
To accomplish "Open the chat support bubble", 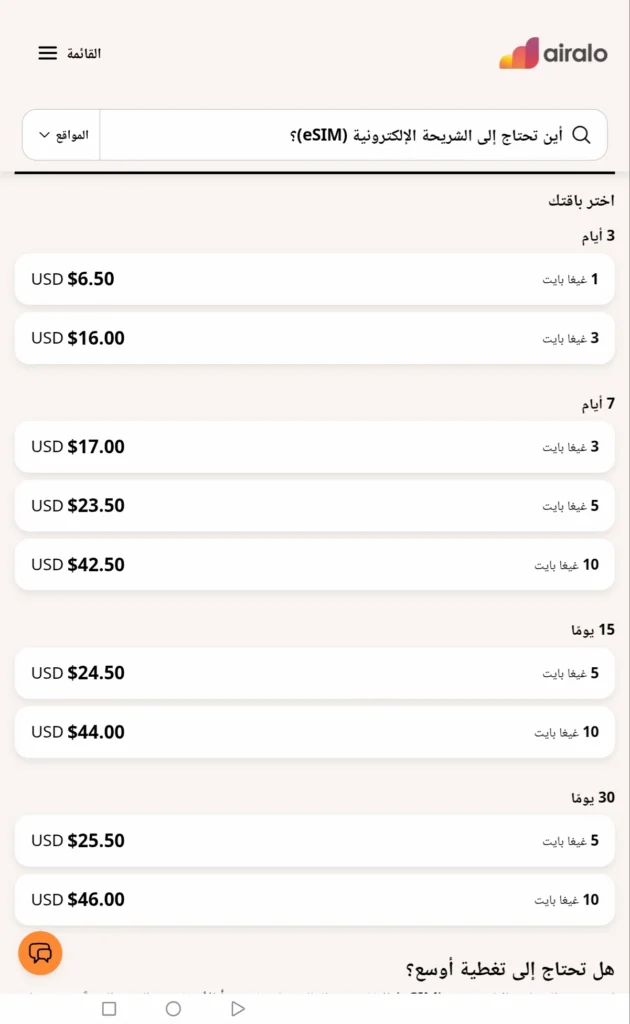I will [40, 953].
